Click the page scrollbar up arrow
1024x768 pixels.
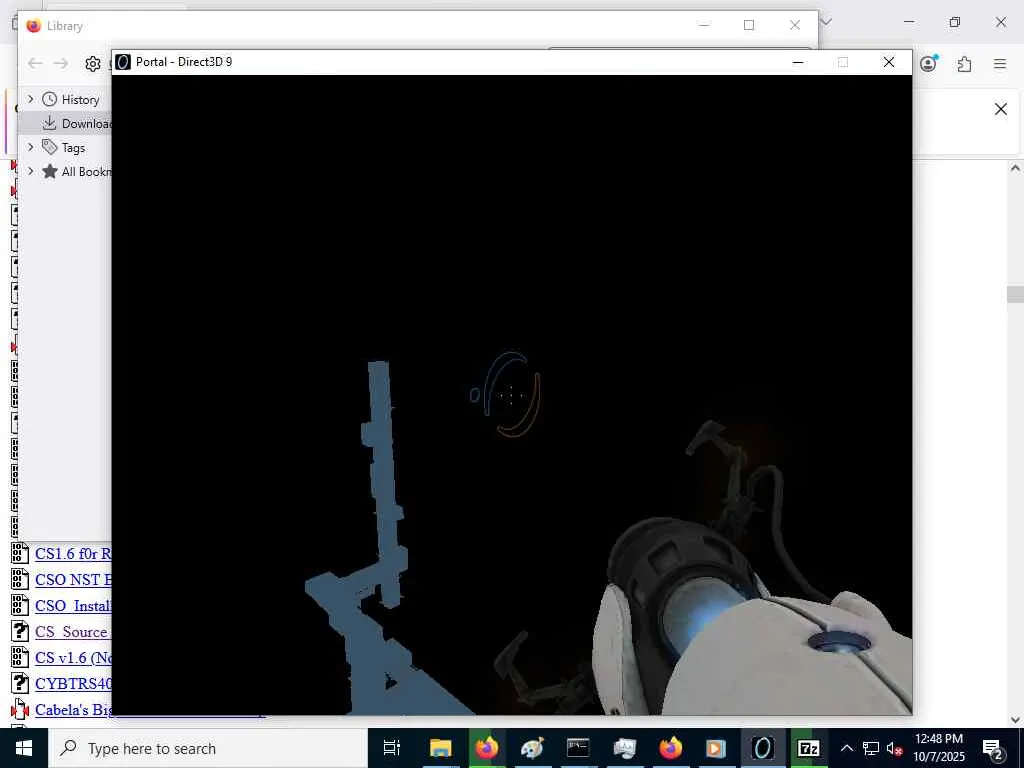(x=1015, y=168)
